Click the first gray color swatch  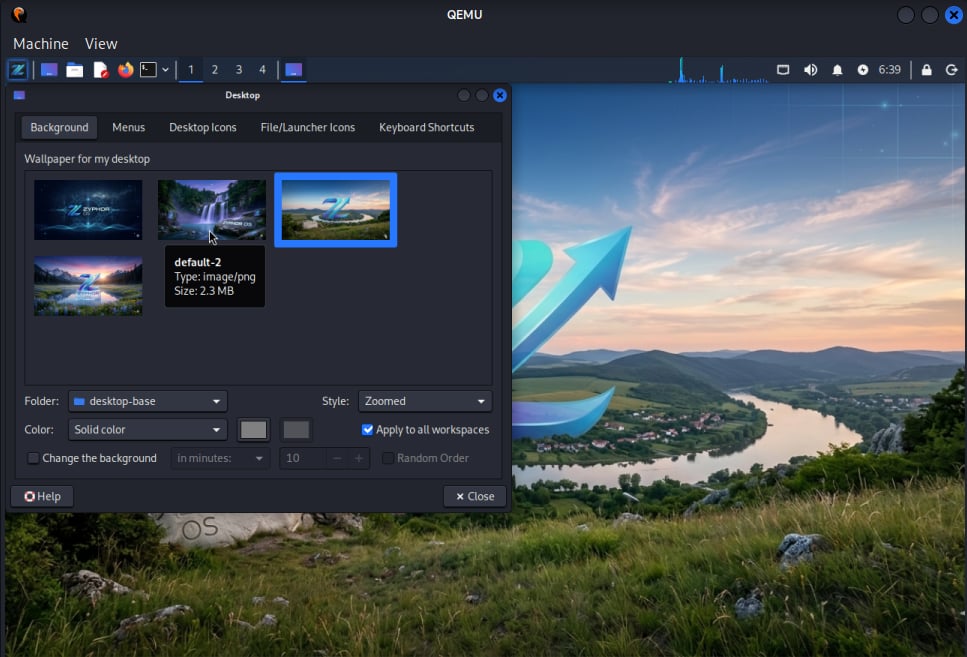tap(254, 430)
